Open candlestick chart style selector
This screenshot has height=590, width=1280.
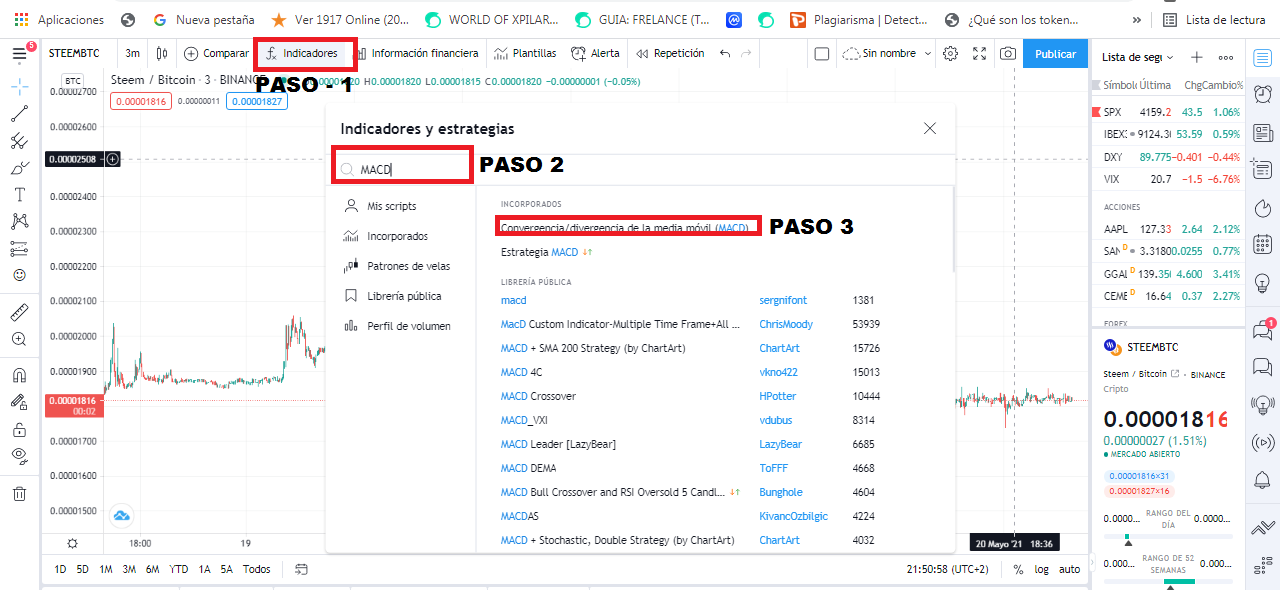[162, 53]
